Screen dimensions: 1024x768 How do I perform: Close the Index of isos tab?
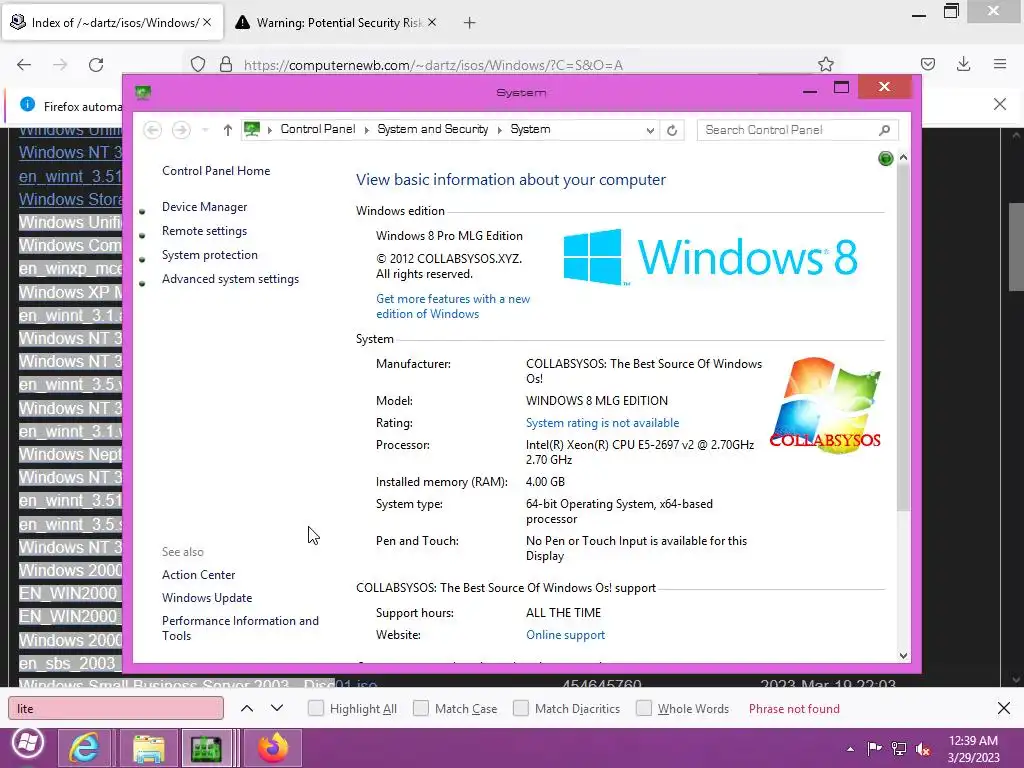coord(207,22)
